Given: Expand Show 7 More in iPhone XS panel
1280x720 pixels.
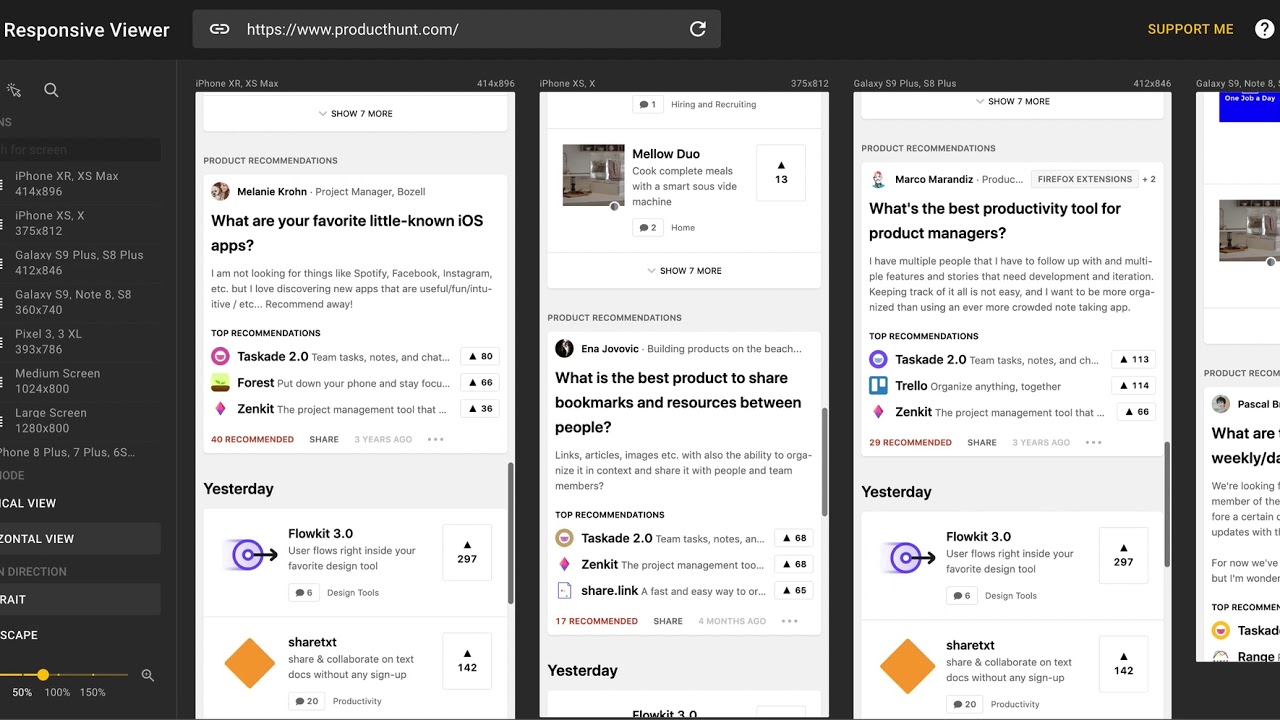Looking at the screenshot, I should (683, 270).
